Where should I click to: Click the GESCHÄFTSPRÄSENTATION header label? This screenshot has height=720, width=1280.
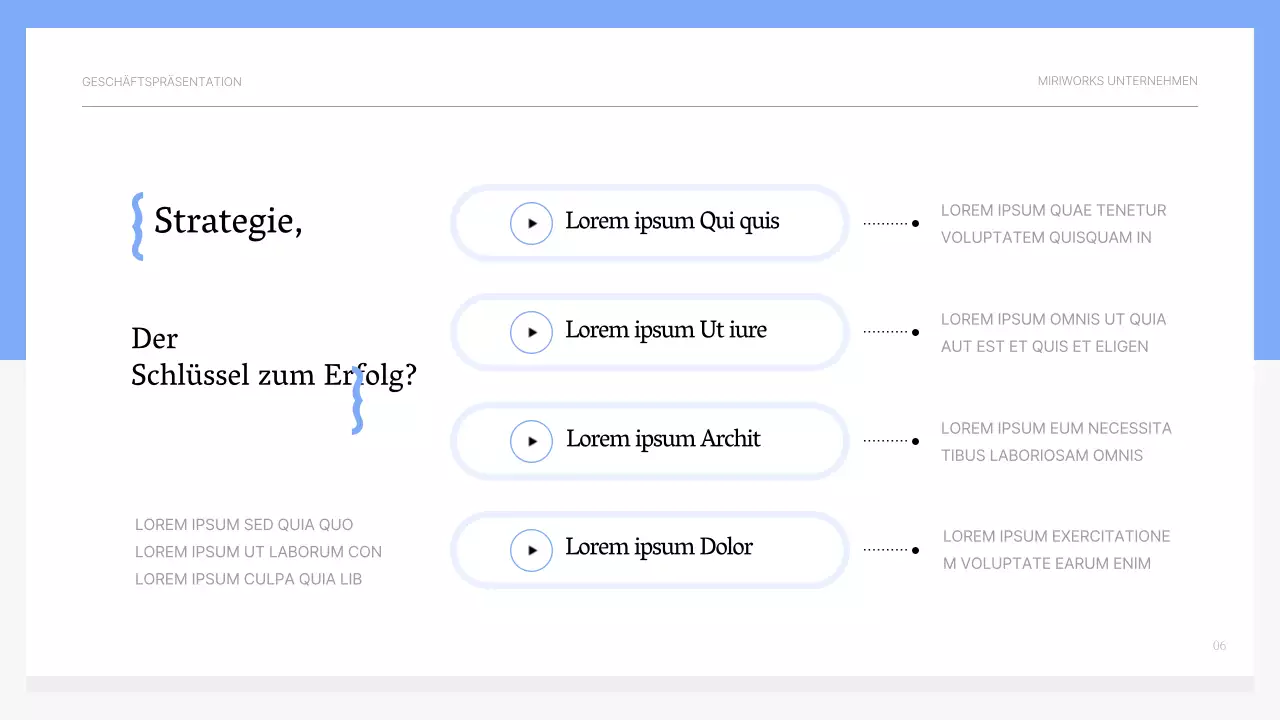[162, 82]
